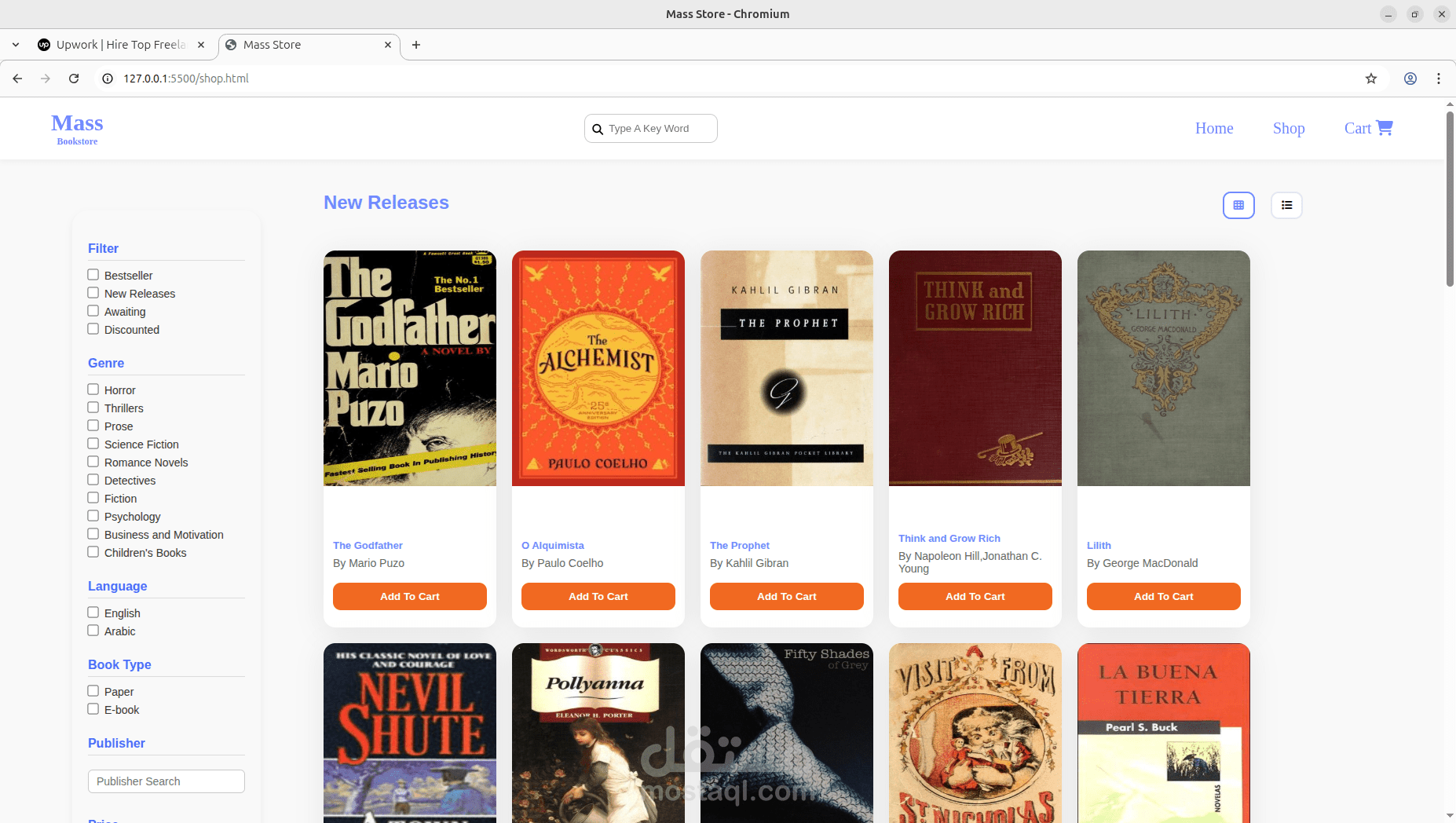Click the Nevil Shute book cover
The image size is (1456, 823).
pos(410,733)
